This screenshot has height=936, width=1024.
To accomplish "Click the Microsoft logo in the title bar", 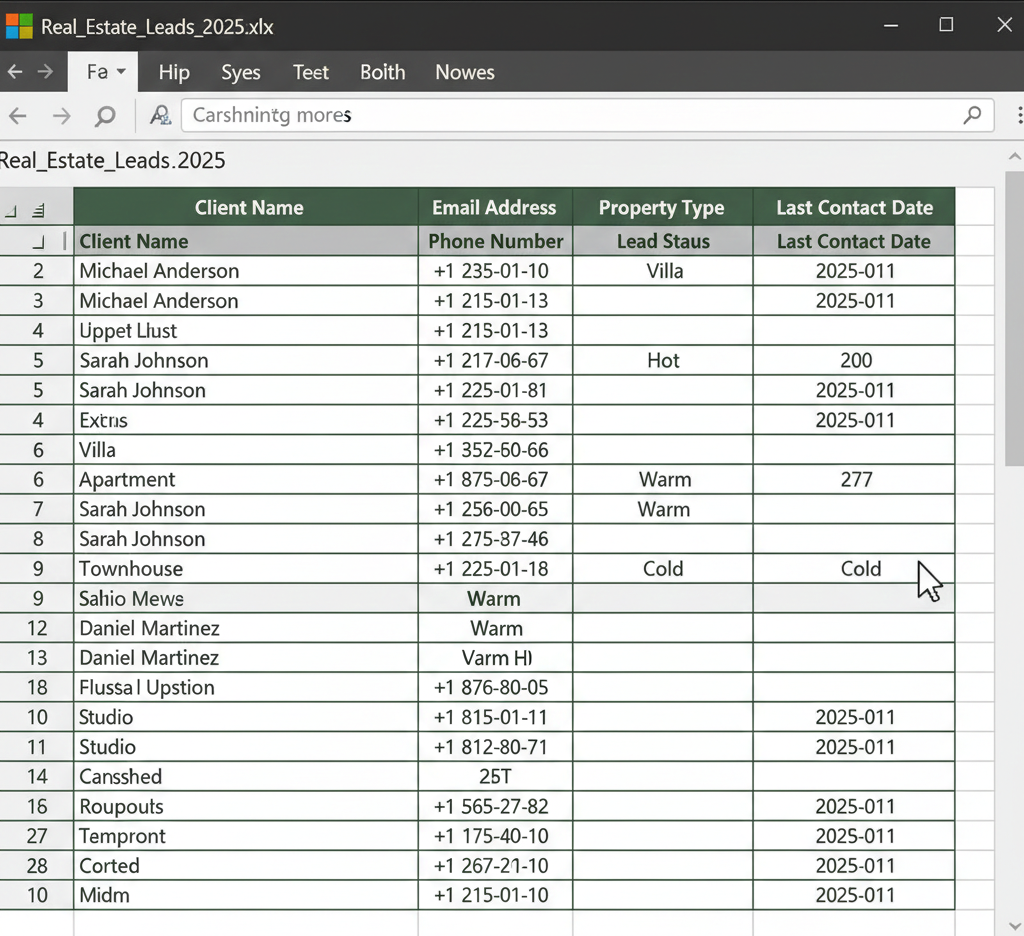I will (x=19, y=27).
